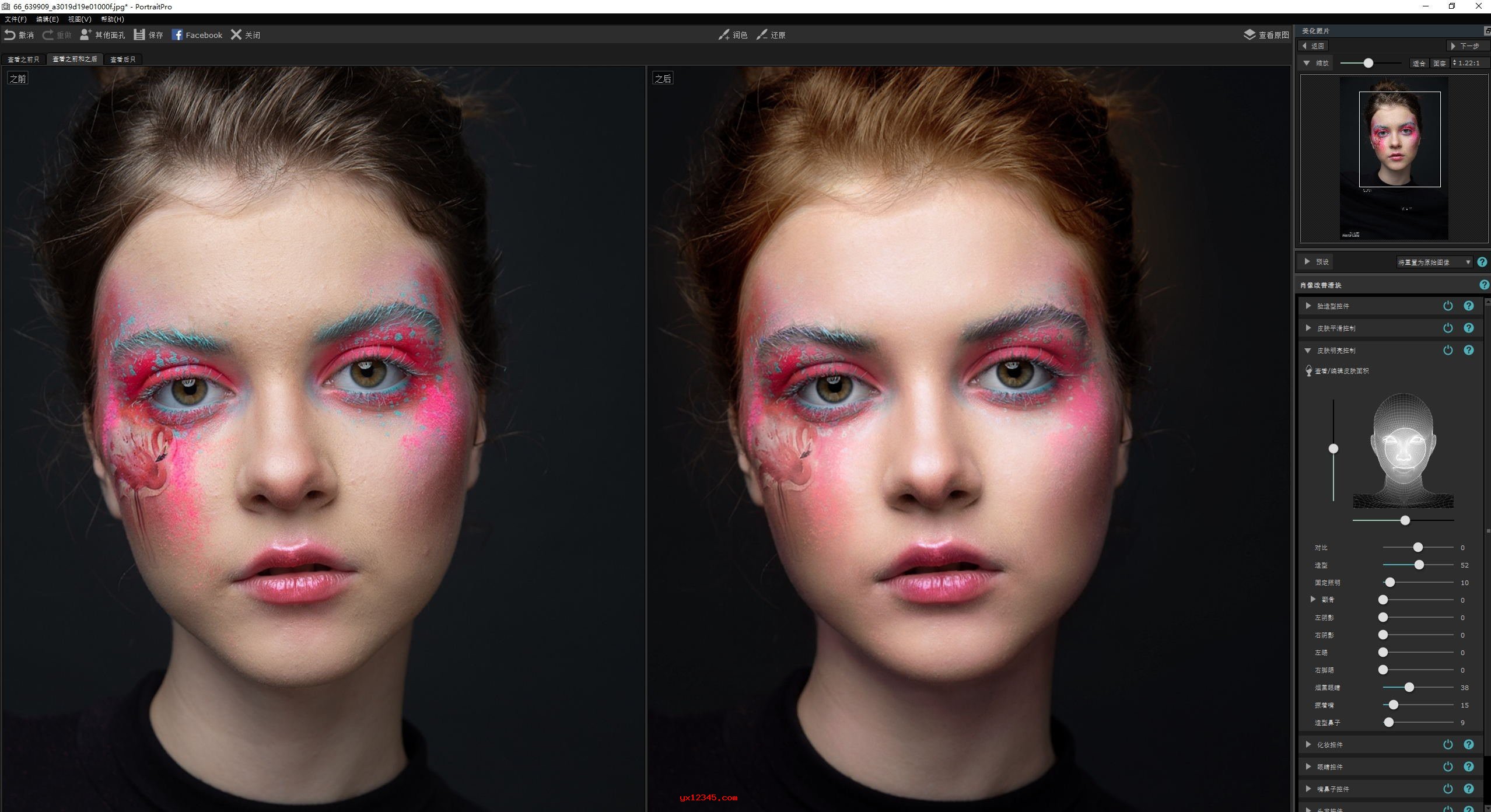Switch to the 查看之前只 tab

click(x=23, y=59)
